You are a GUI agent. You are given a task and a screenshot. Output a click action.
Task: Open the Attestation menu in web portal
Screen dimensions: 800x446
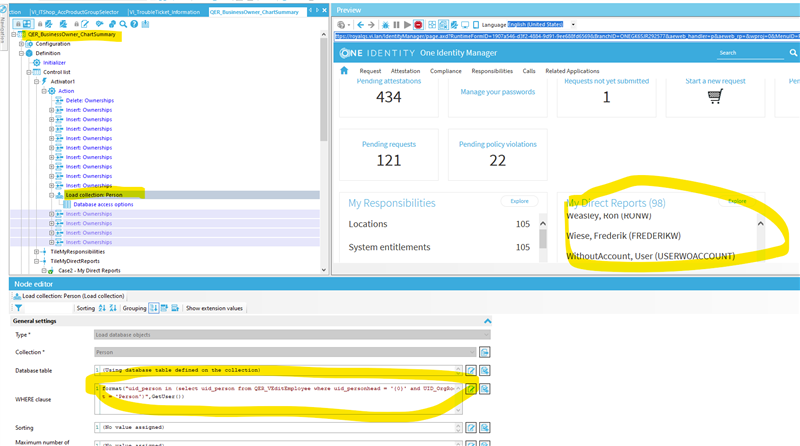[405, 71]
